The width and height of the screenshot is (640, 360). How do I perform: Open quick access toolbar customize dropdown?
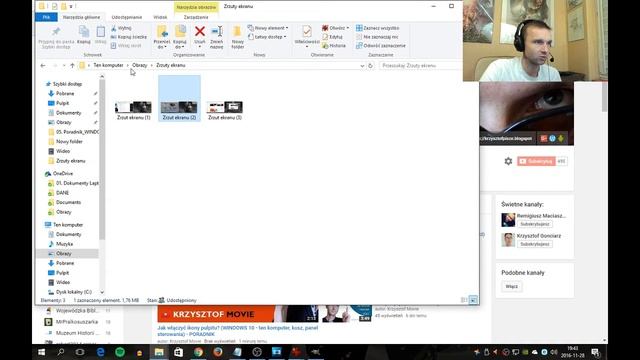(71, 7)
